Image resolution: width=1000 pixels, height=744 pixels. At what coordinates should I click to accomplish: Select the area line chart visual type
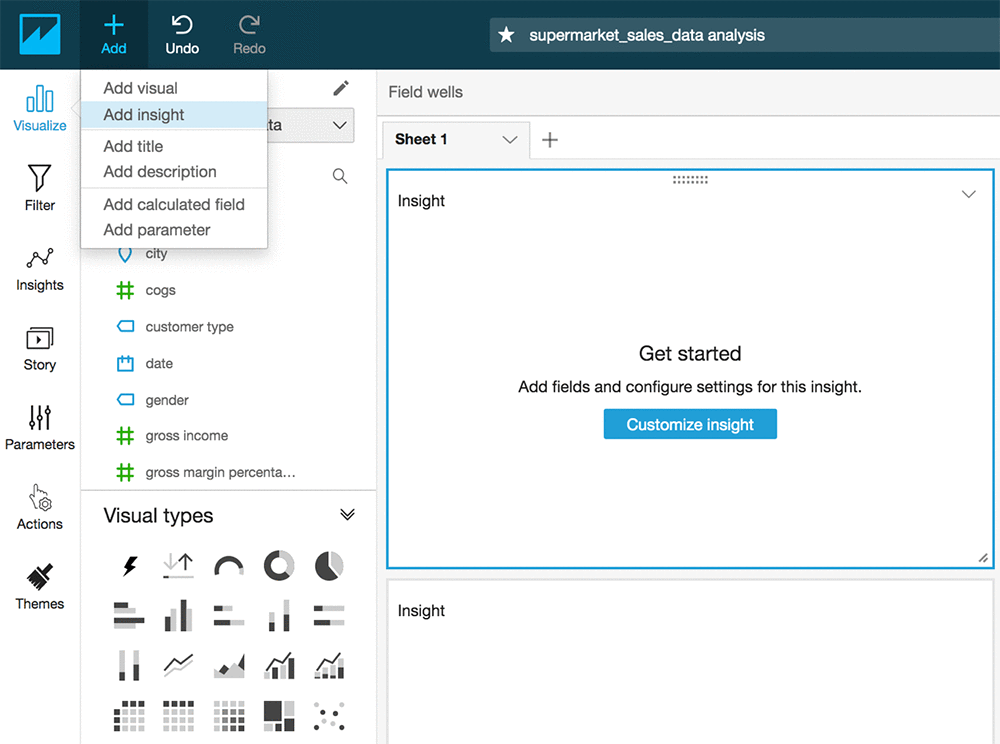point(229,666)
